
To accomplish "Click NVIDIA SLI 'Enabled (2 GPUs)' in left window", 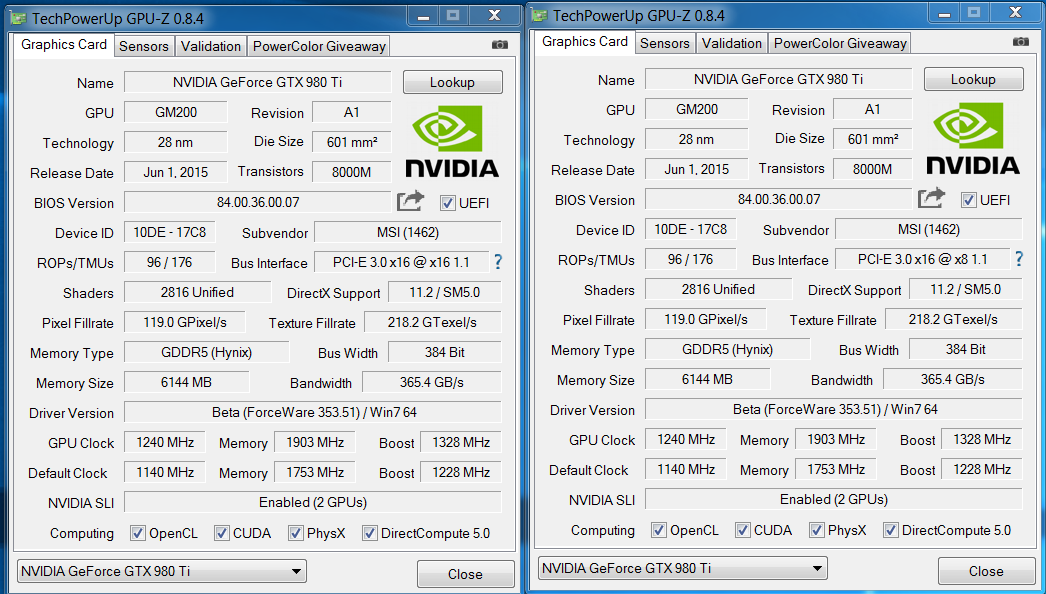I will pos(313,502).
